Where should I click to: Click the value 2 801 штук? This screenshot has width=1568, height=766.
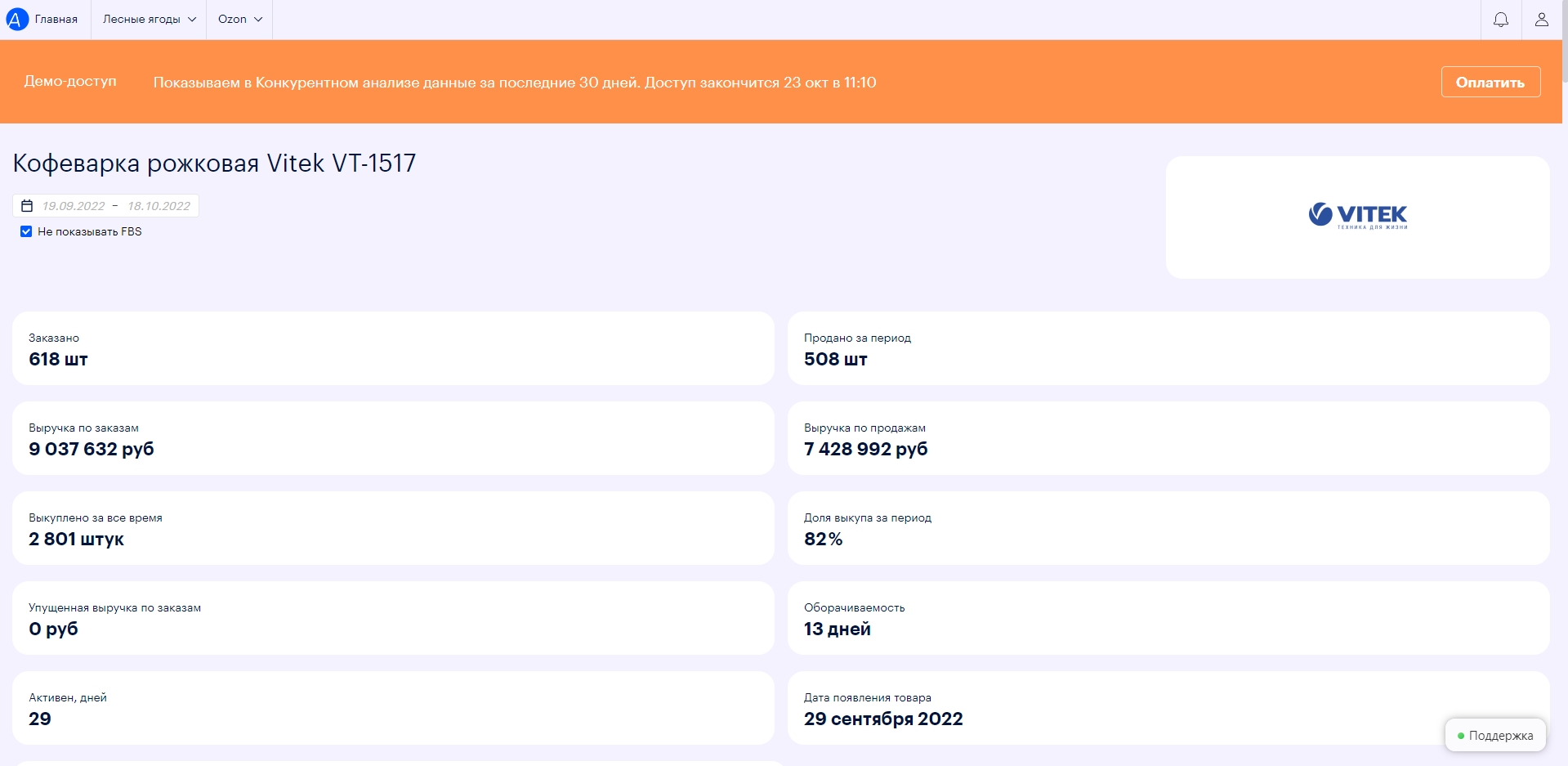[x=76, y=540]
